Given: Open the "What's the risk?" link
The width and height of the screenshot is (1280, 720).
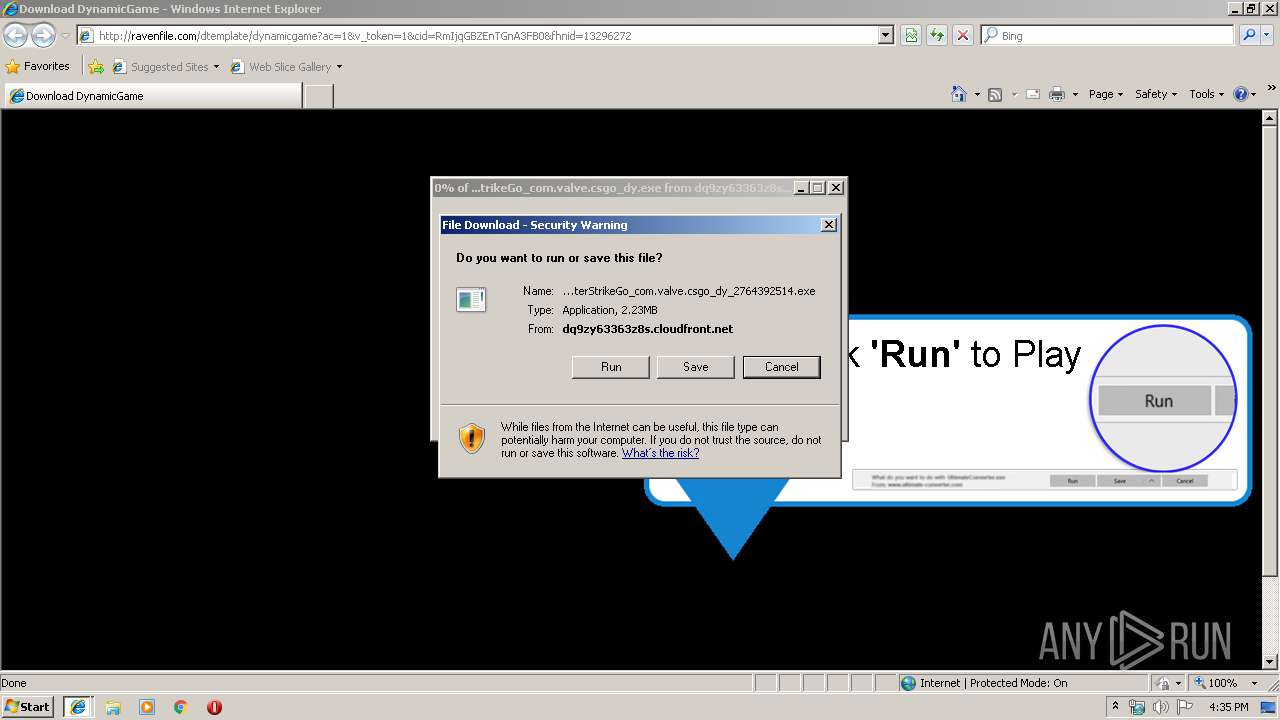Looking at the screenshot, I should (660, 453).
